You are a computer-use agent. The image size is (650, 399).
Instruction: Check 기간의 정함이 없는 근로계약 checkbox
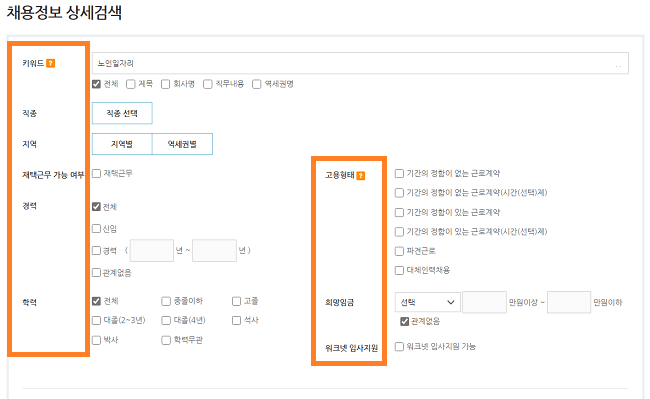click(399, 173)
